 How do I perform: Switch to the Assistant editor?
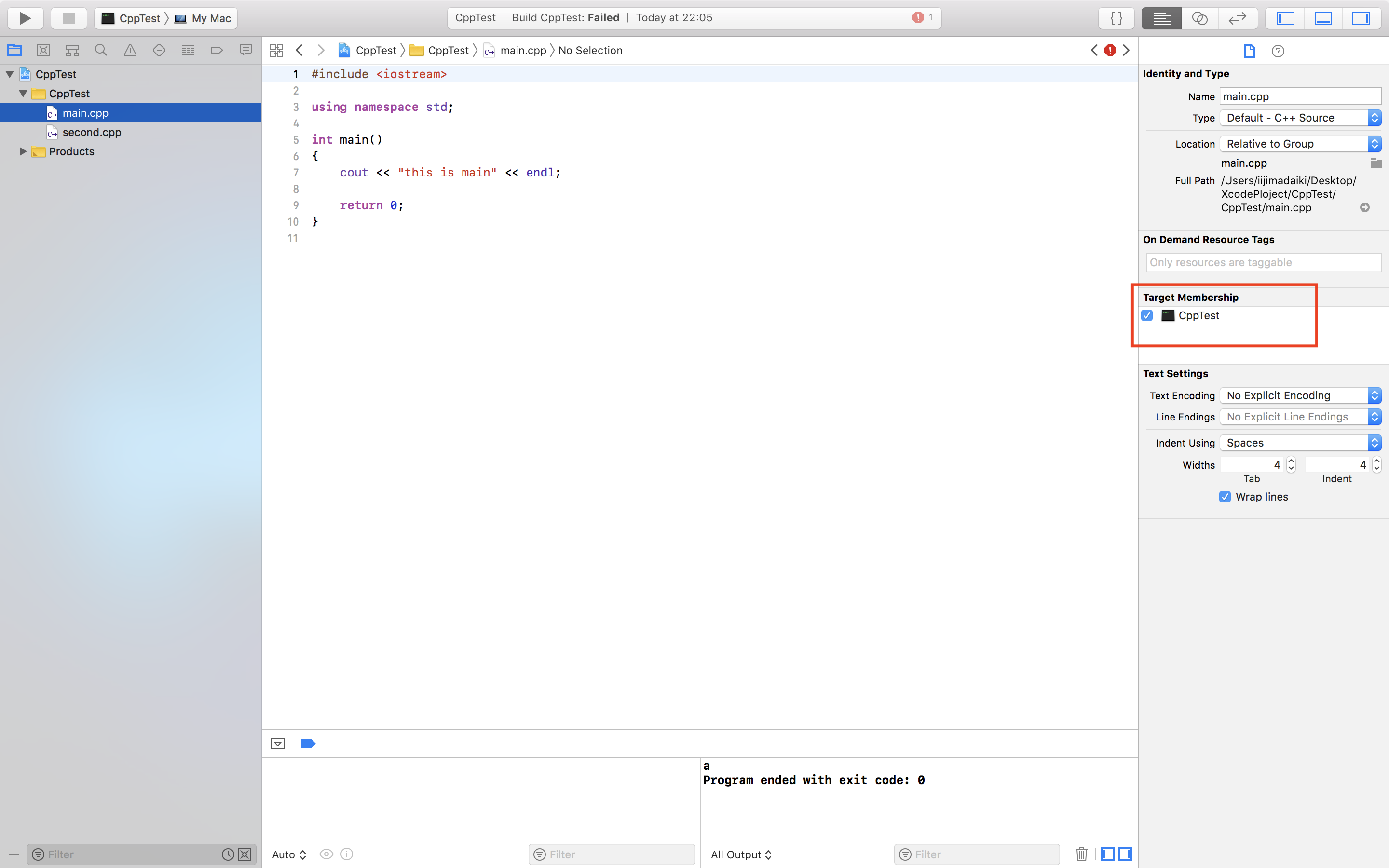[1199, 18]
